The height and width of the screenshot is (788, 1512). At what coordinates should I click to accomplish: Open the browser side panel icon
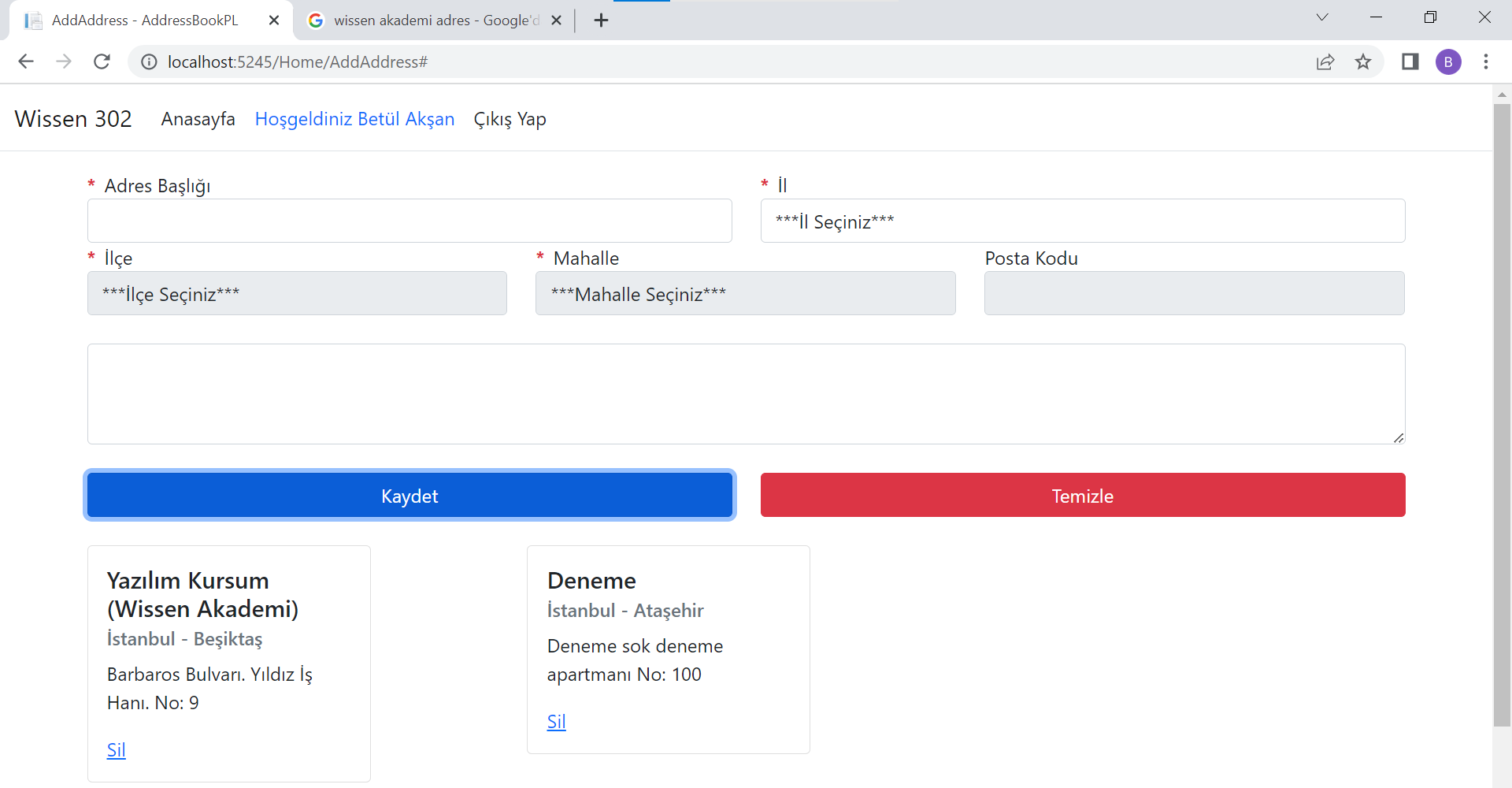[x=1410, y=61]
